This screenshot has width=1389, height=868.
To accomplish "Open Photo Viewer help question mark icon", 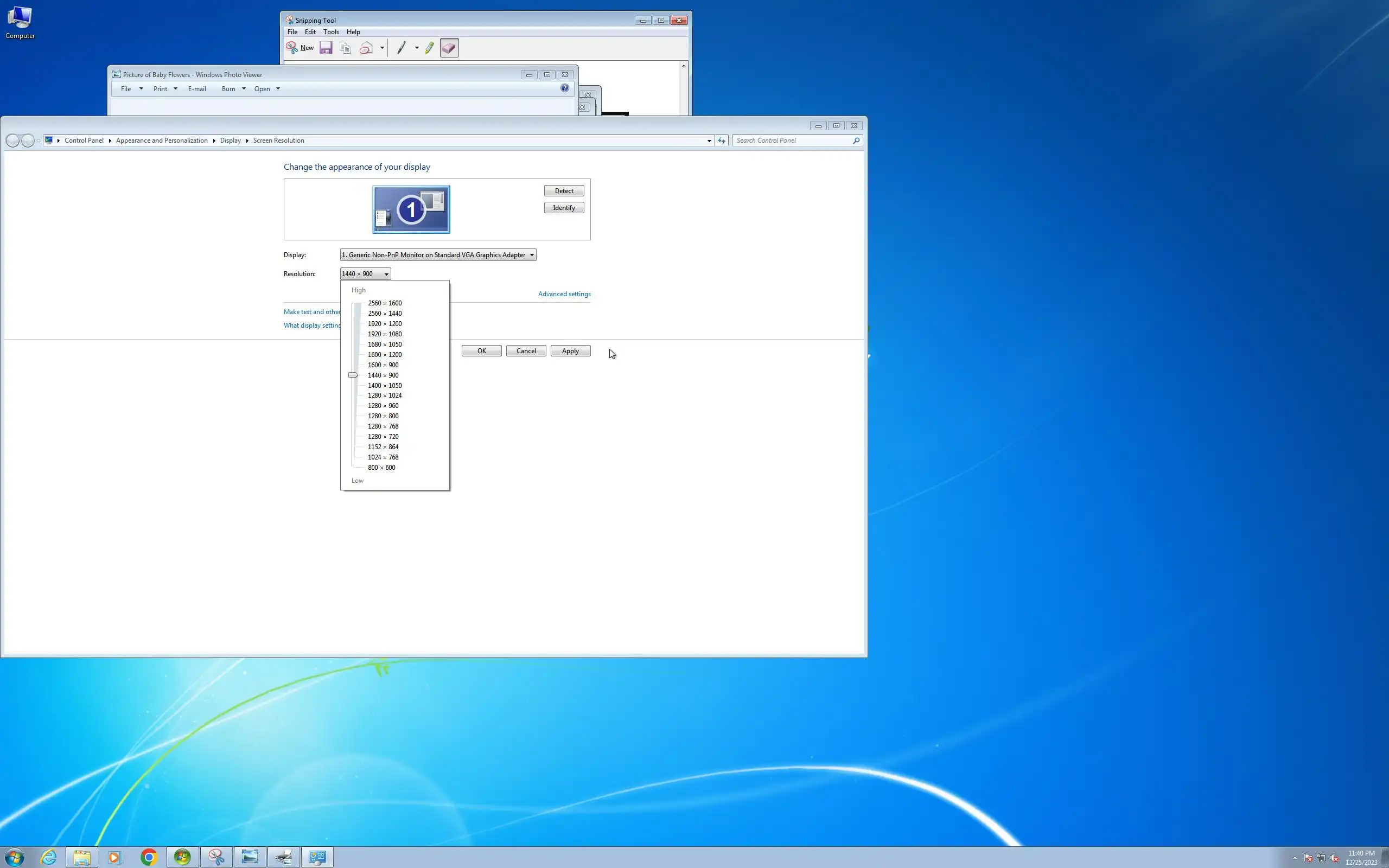I will (565, 88).
